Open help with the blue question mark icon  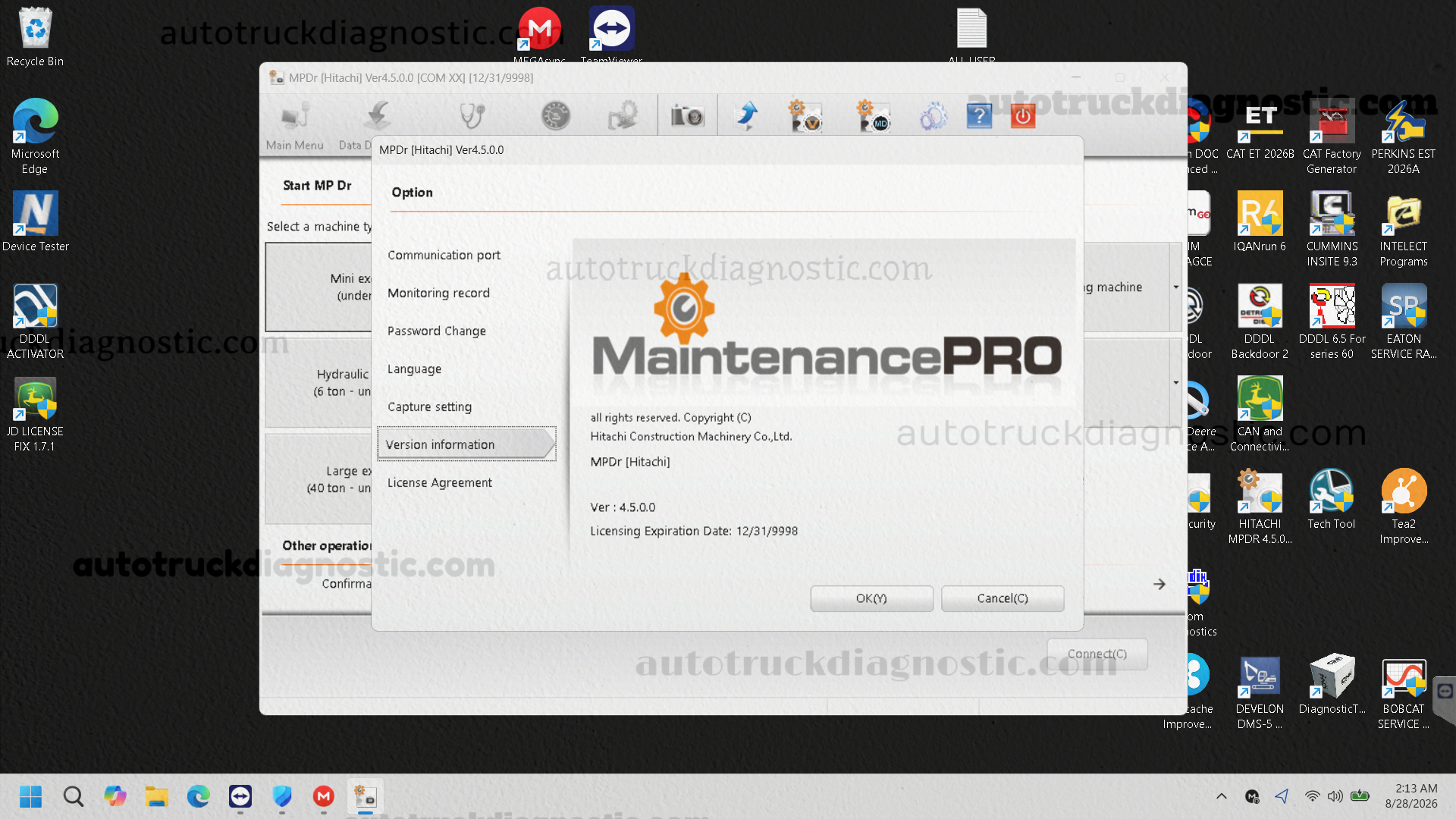[979, 116]
